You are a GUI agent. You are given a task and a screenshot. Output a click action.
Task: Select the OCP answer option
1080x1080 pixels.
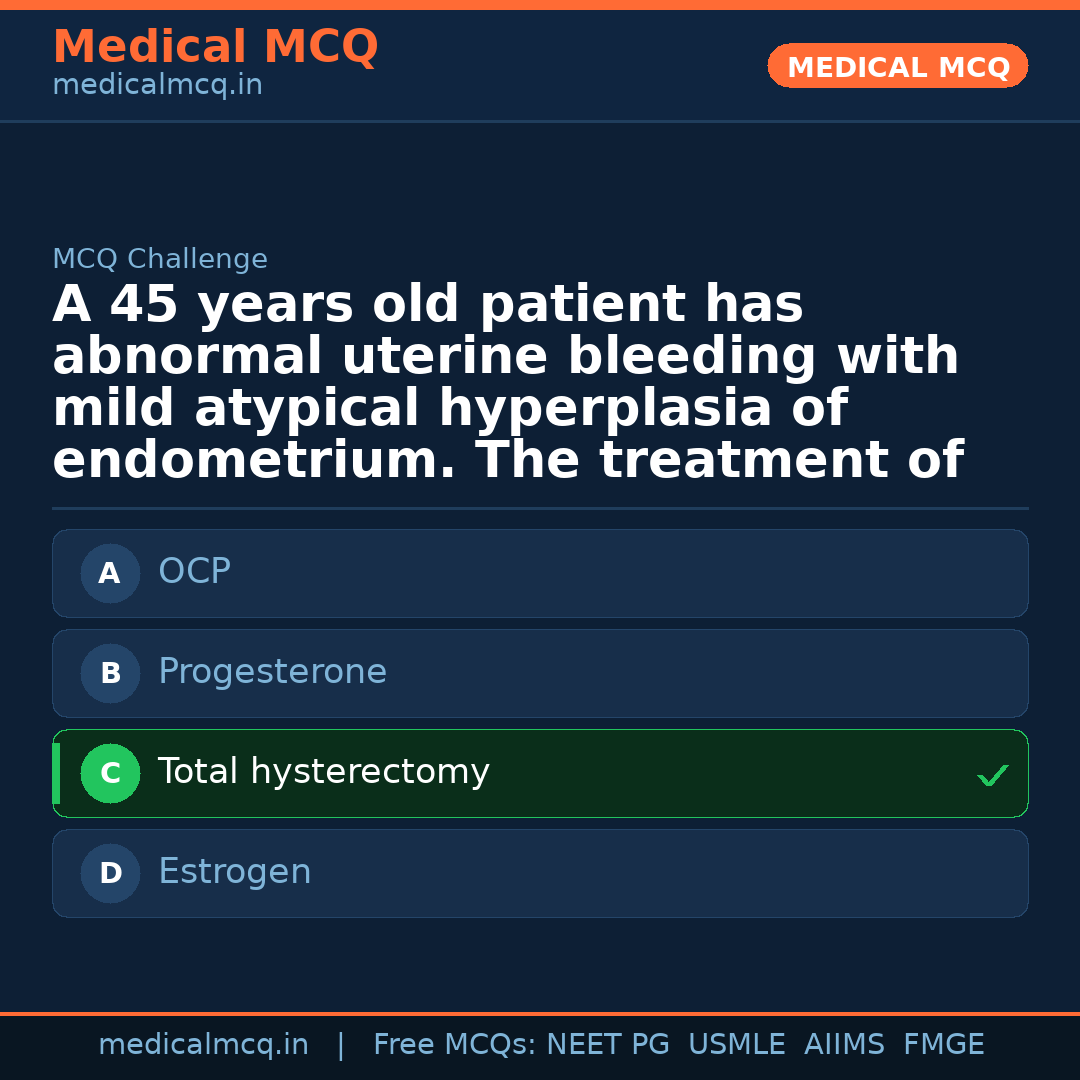pyautogui.click(x=540, y=573)
